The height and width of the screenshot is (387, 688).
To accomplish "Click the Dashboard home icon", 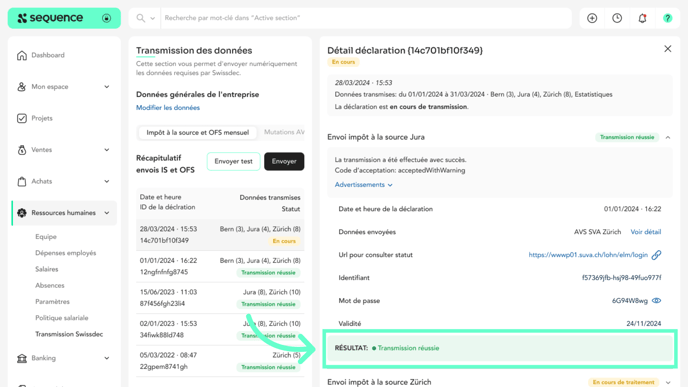I will (x=22, y=55).
